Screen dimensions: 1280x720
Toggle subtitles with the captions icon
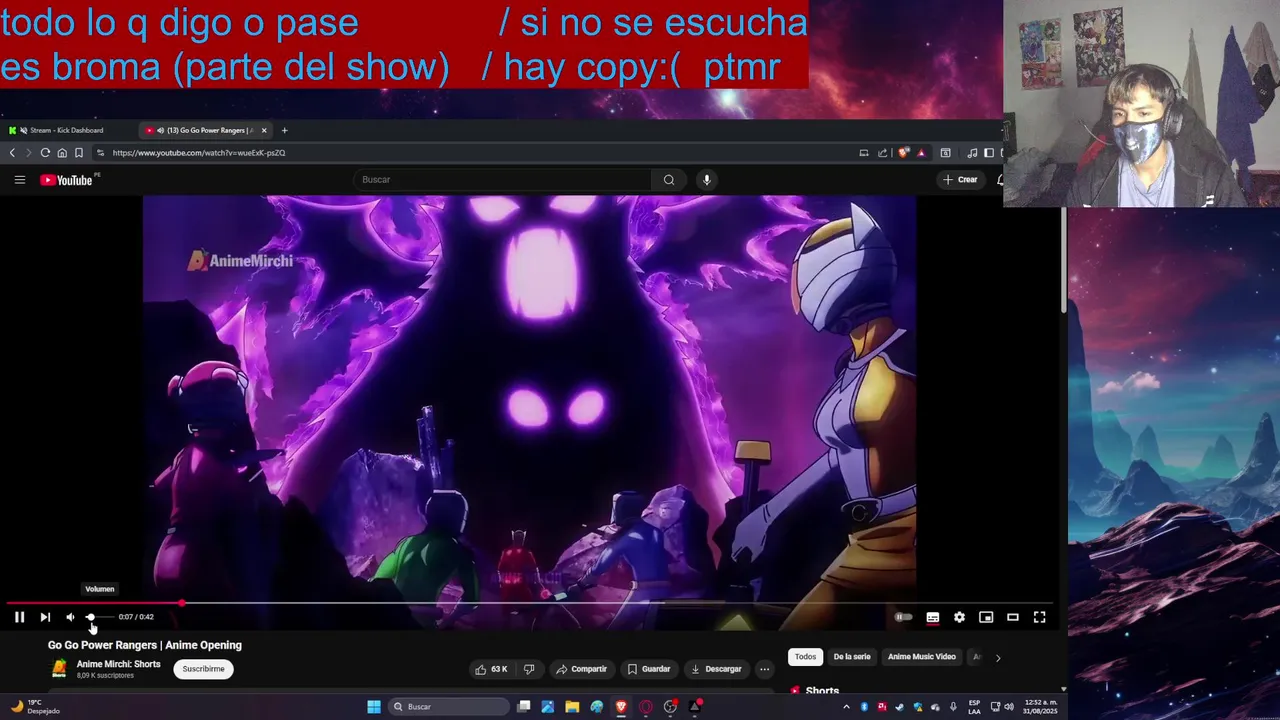pos(933,617)
